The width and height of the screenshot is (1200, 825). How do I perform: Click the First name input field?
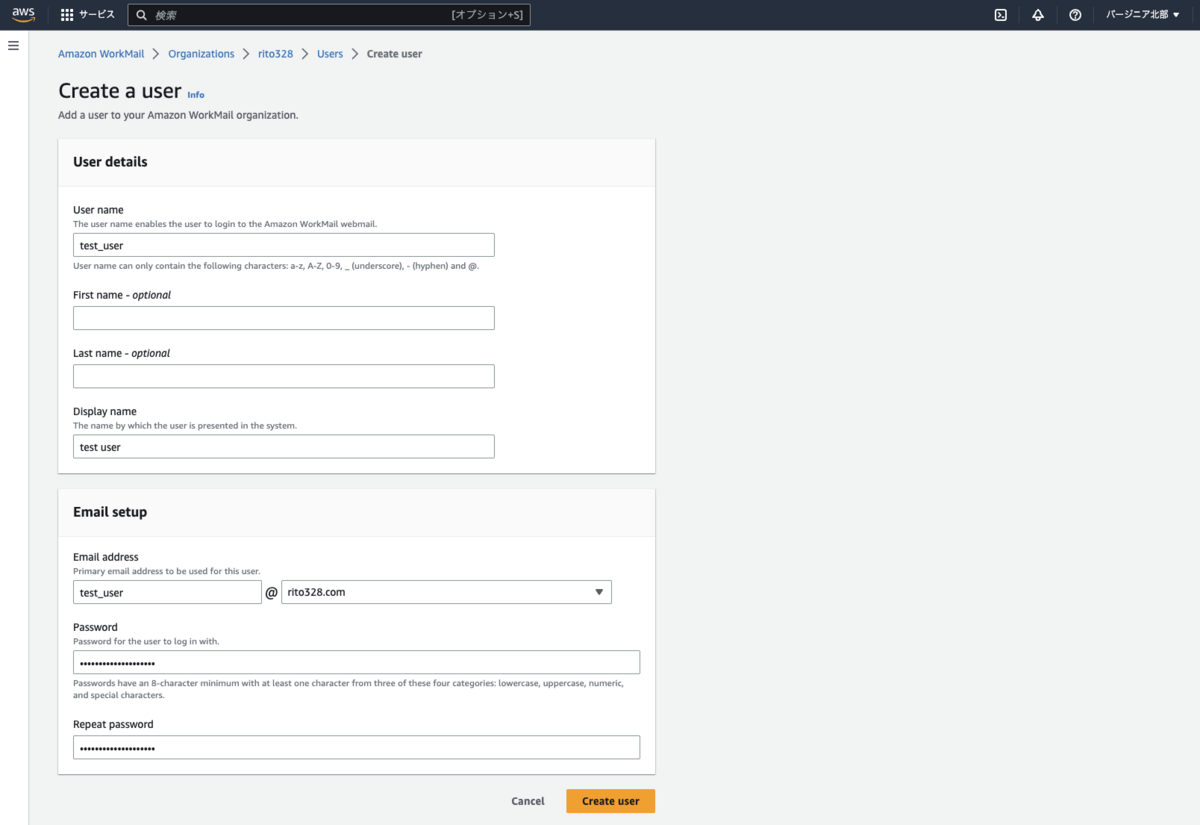click(283, 317)
